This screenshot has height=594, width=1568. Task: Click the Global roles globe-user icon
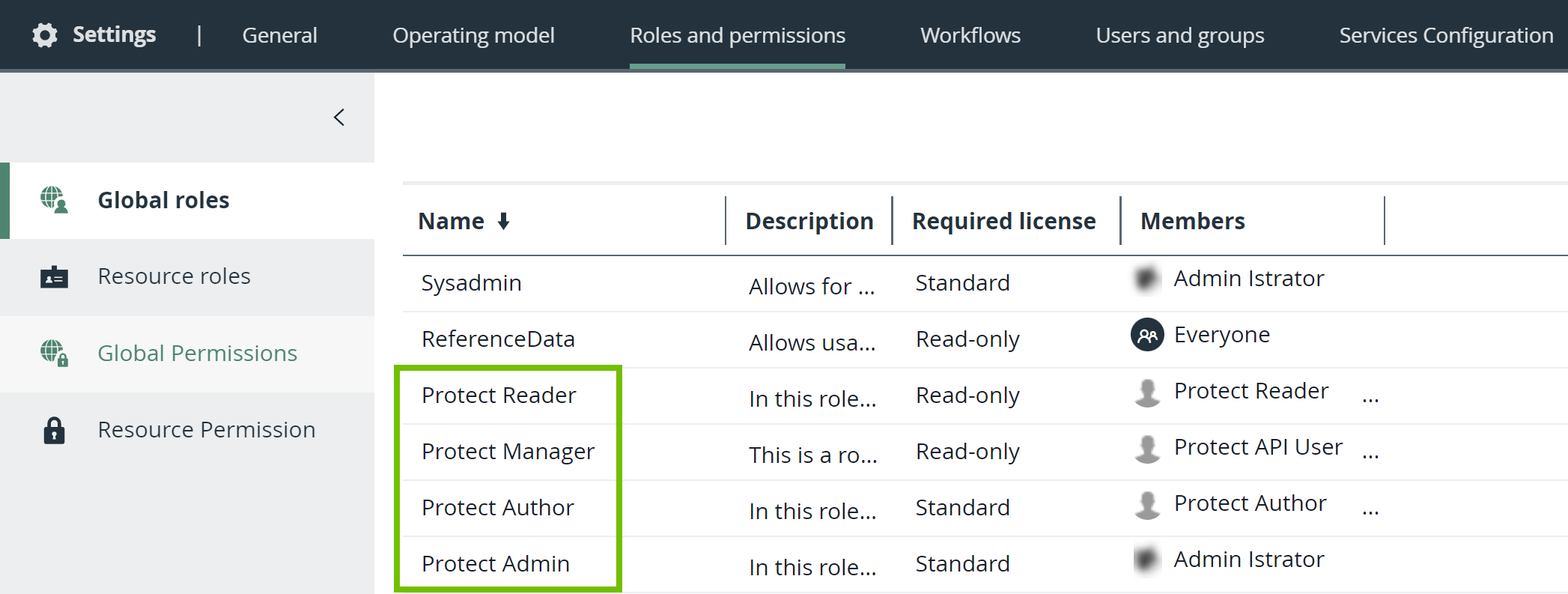(x=54, y=200)
